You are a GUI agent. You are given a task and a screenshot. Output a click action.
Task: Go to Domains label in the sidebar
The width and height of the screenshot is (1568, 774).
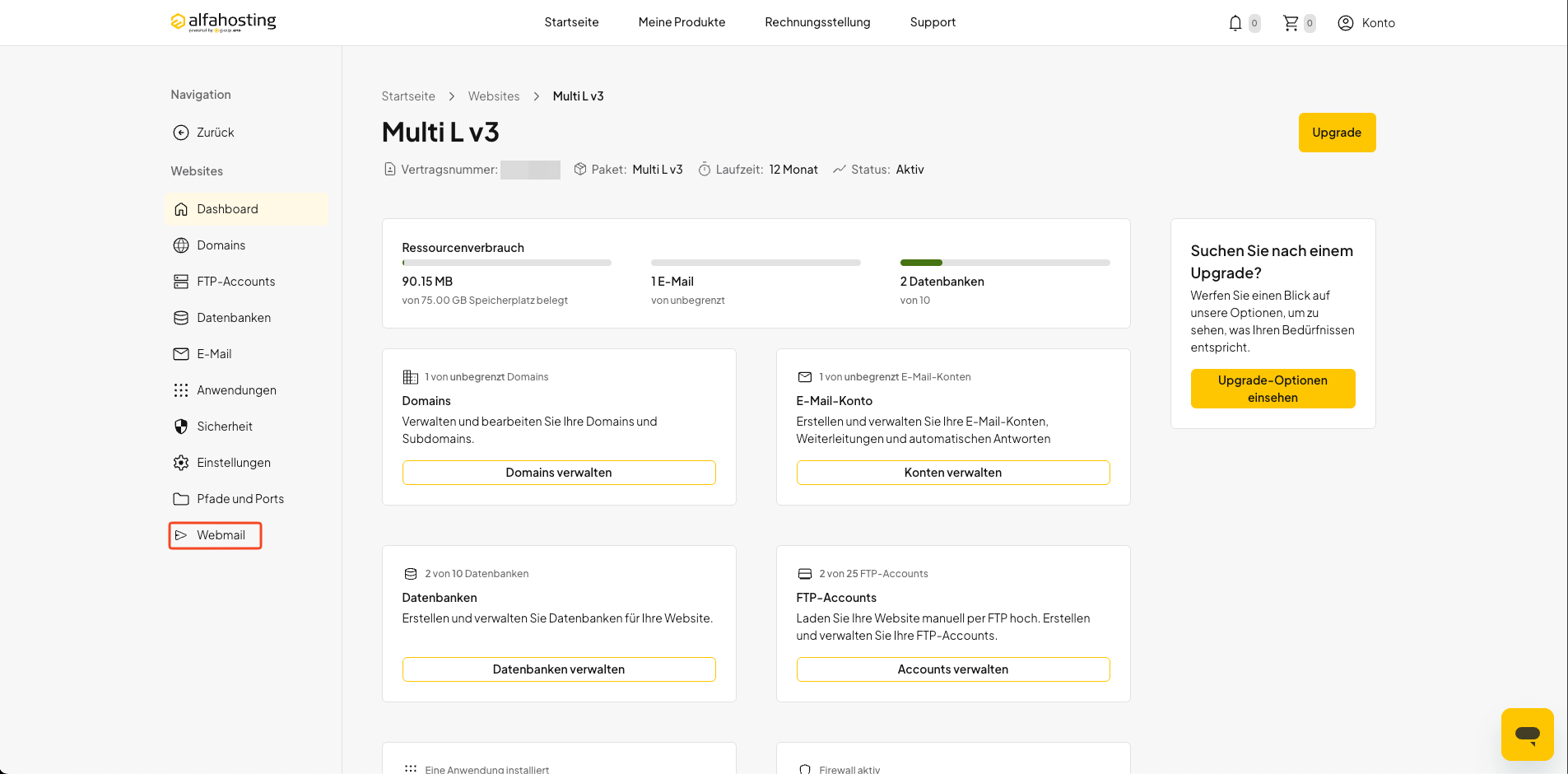(x=221, y=245)
